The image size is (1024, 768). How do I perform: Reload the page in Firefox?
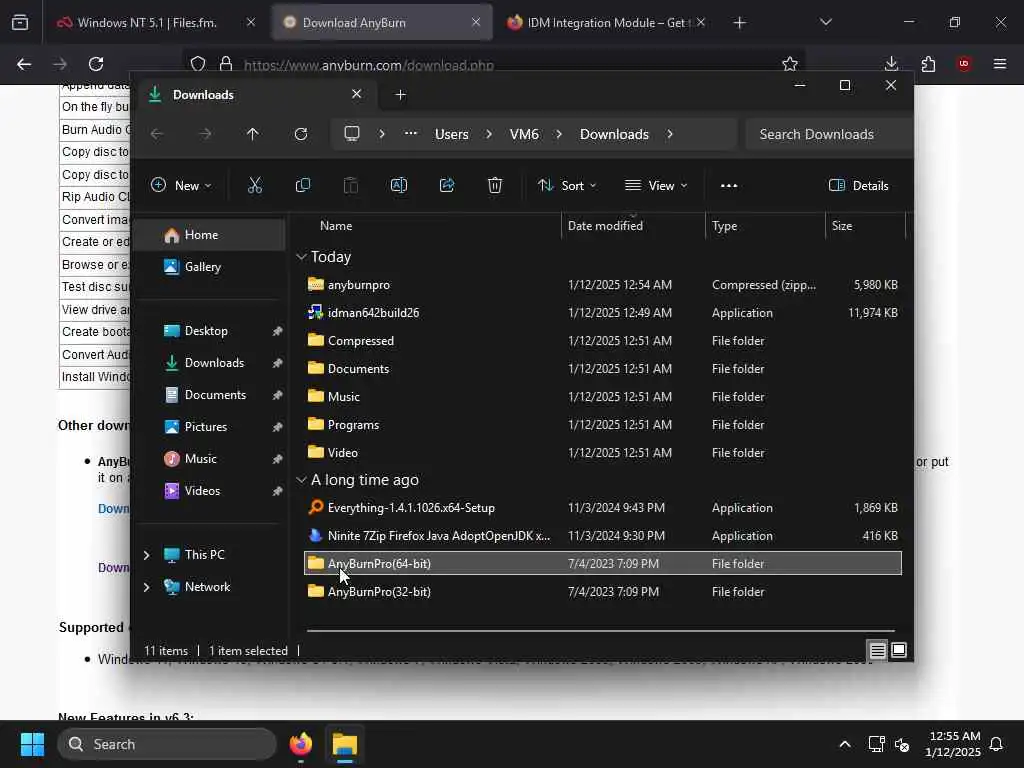point(96,64)
